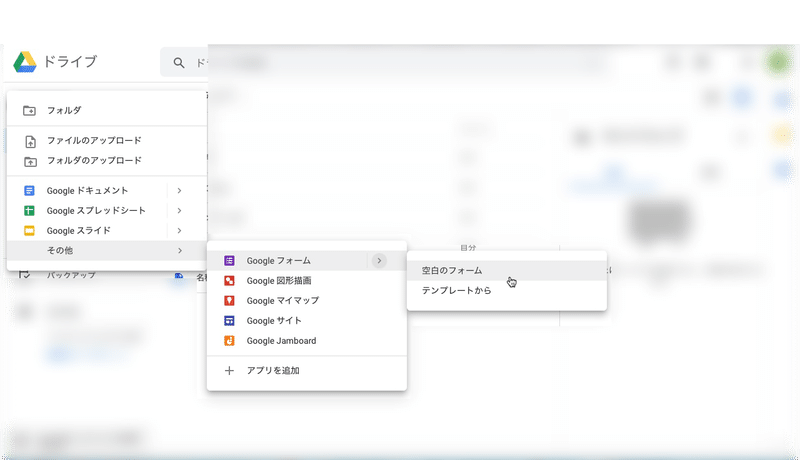The image size is (800, 460).
Task: Click the Google Drive logo
Action: coord(24,62)
